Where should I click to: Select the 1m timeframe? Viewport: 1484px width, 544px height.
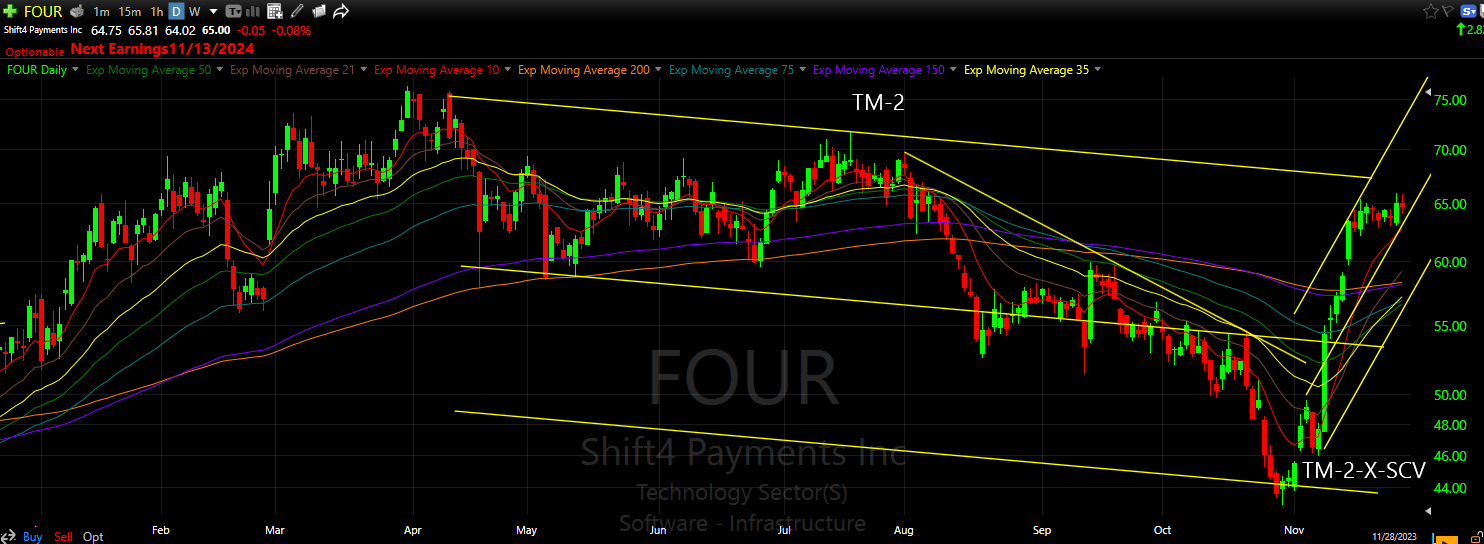101,11
